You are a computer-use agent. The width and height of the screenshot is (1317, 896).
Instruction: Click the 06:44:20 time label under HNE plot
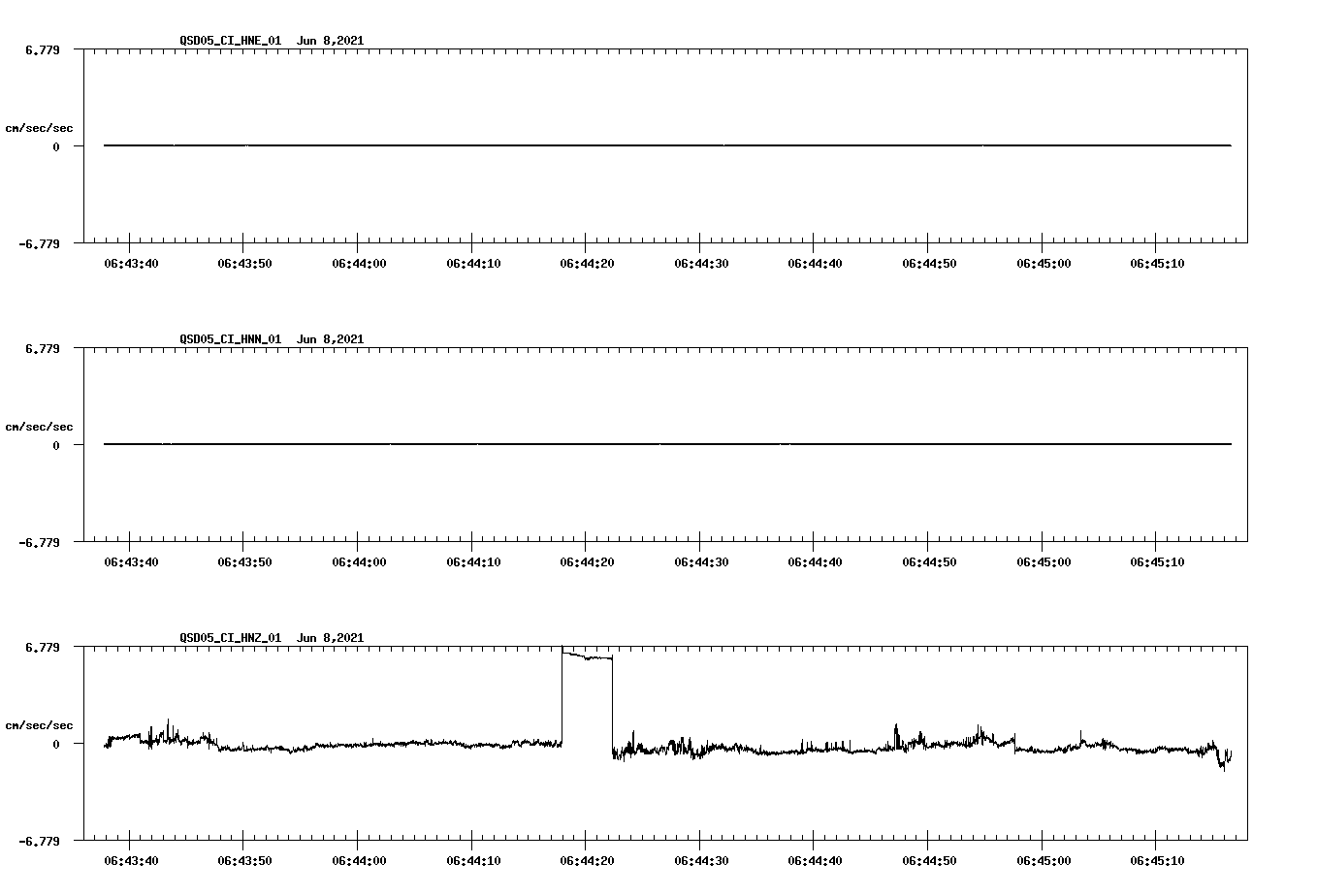coord(587,264)
